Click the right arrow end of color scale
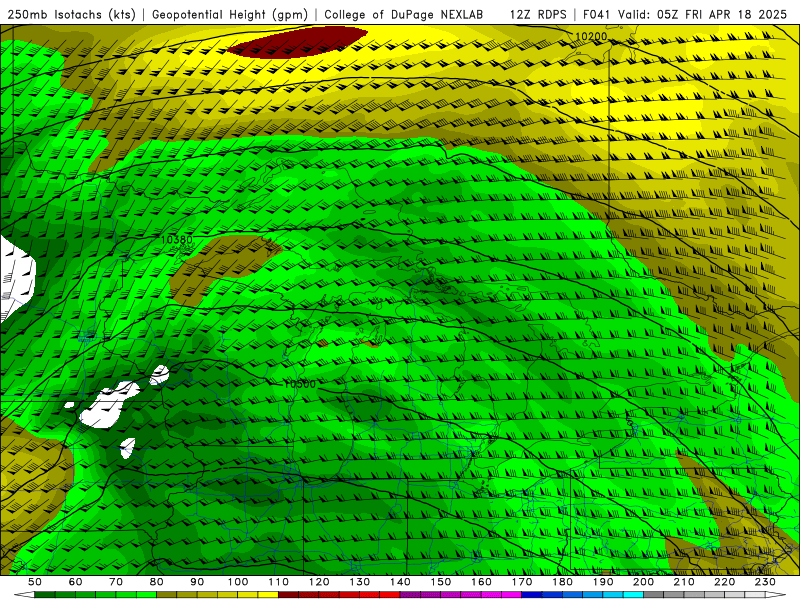This screenshot has height=600, width=800. pyautogui.click(x=776, y=594)
